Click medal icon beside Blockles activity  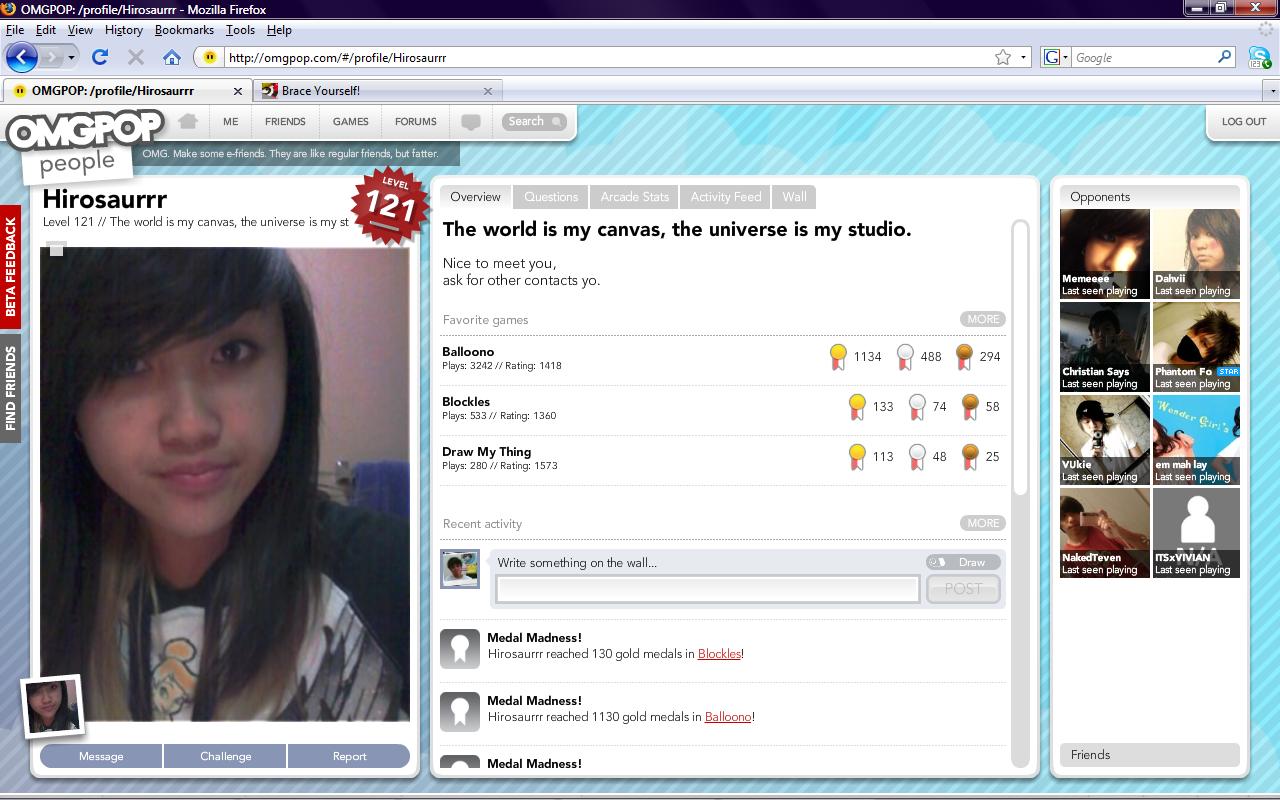click(460, 649)
